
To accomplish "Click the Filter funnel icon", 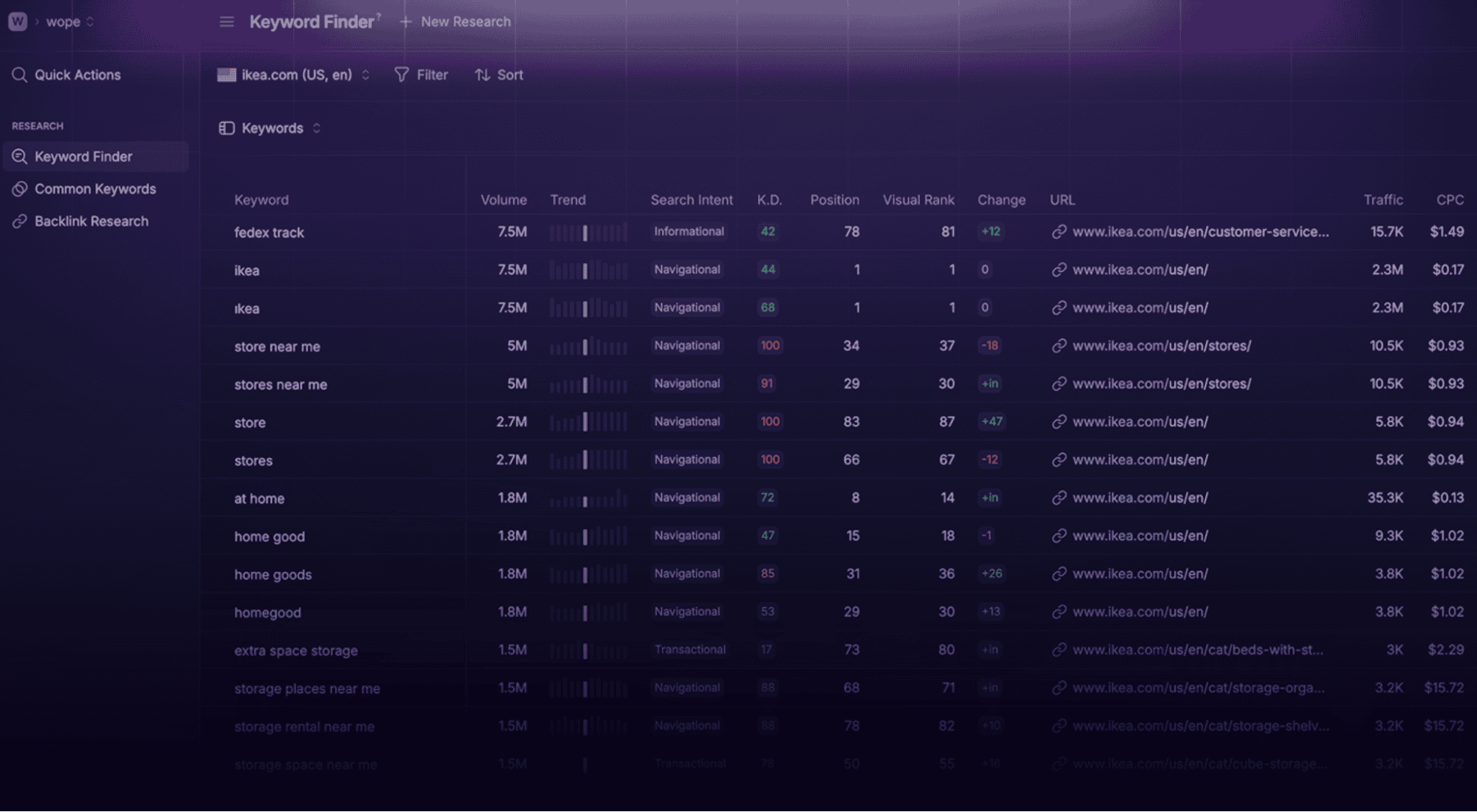I will (401, 75).
